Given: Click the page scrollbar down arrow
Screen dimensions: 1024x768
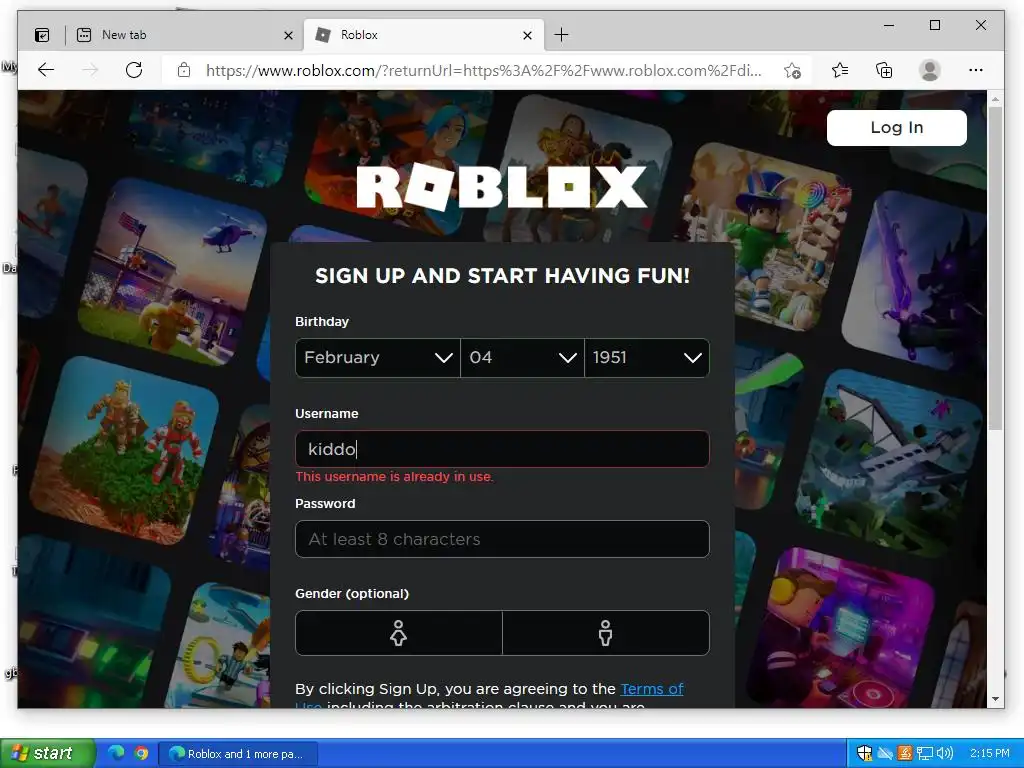Looking at the screenshot, I should 995,699.
